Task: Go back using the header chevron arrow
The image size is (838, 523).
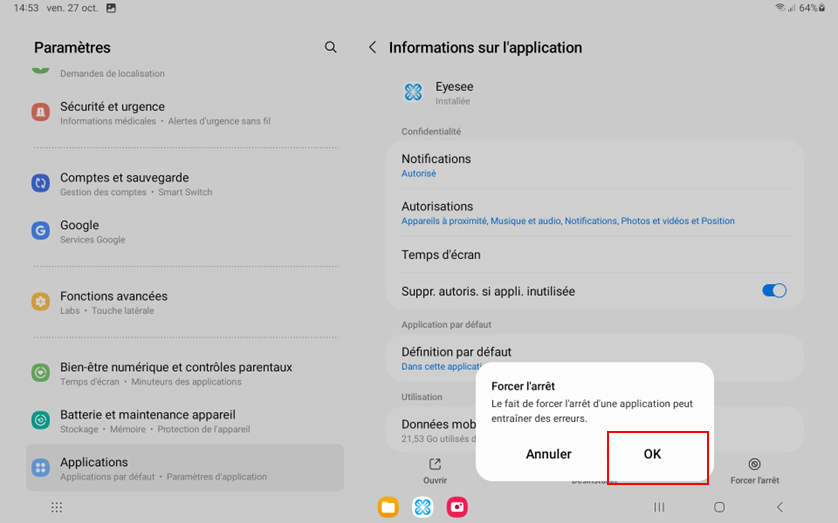Action: [373, 47]
